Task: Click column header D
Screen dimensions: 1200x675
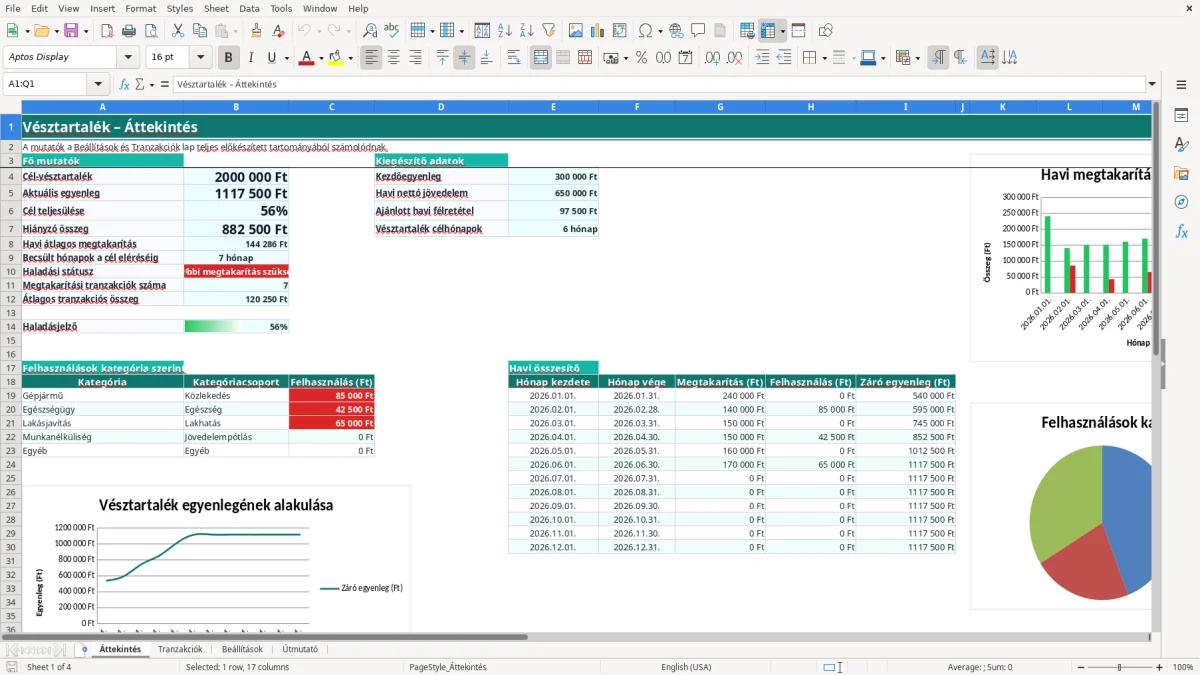Action: [x=441, y=106]
